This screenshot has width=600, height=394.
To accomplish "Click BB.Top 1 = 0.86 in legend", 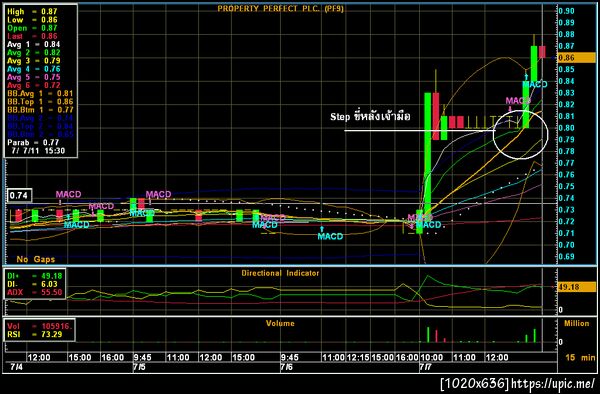I will pyautogui.click(x=40, y=102).
